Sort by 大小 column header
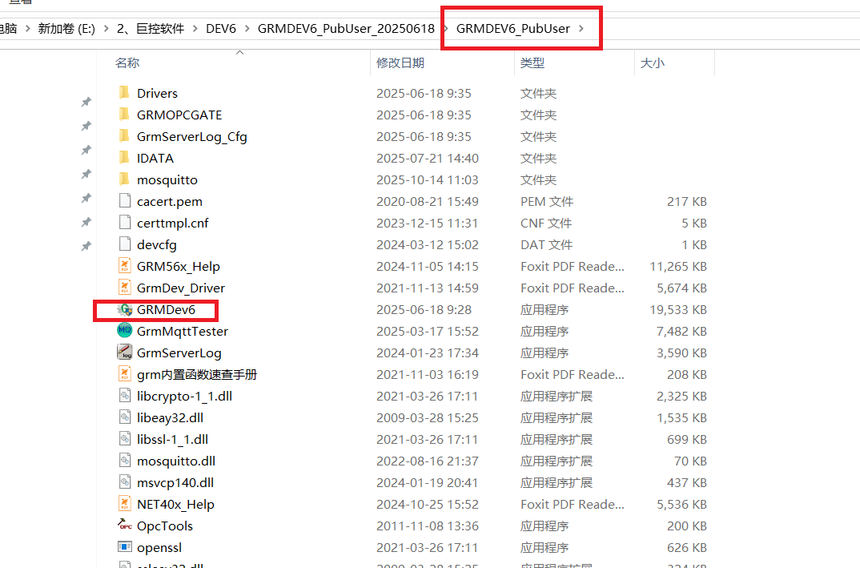 [651, 63]
